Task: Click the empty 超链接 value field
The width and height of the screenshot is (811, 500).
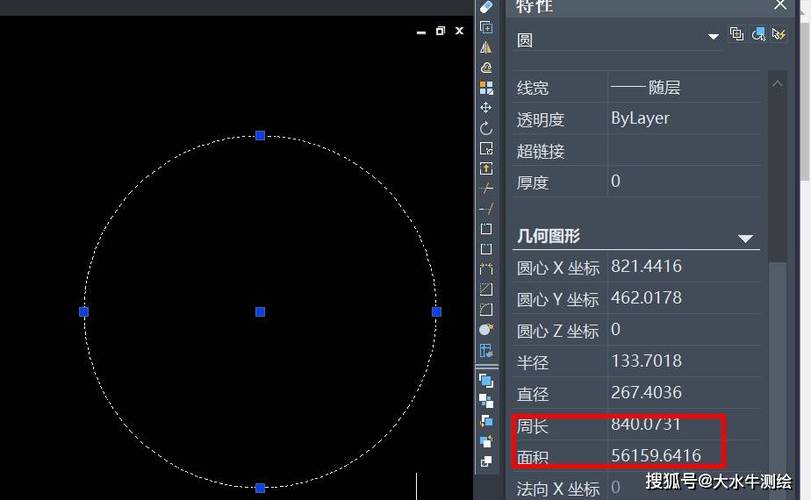Action: pyautogui.click(x=684, y=150)
